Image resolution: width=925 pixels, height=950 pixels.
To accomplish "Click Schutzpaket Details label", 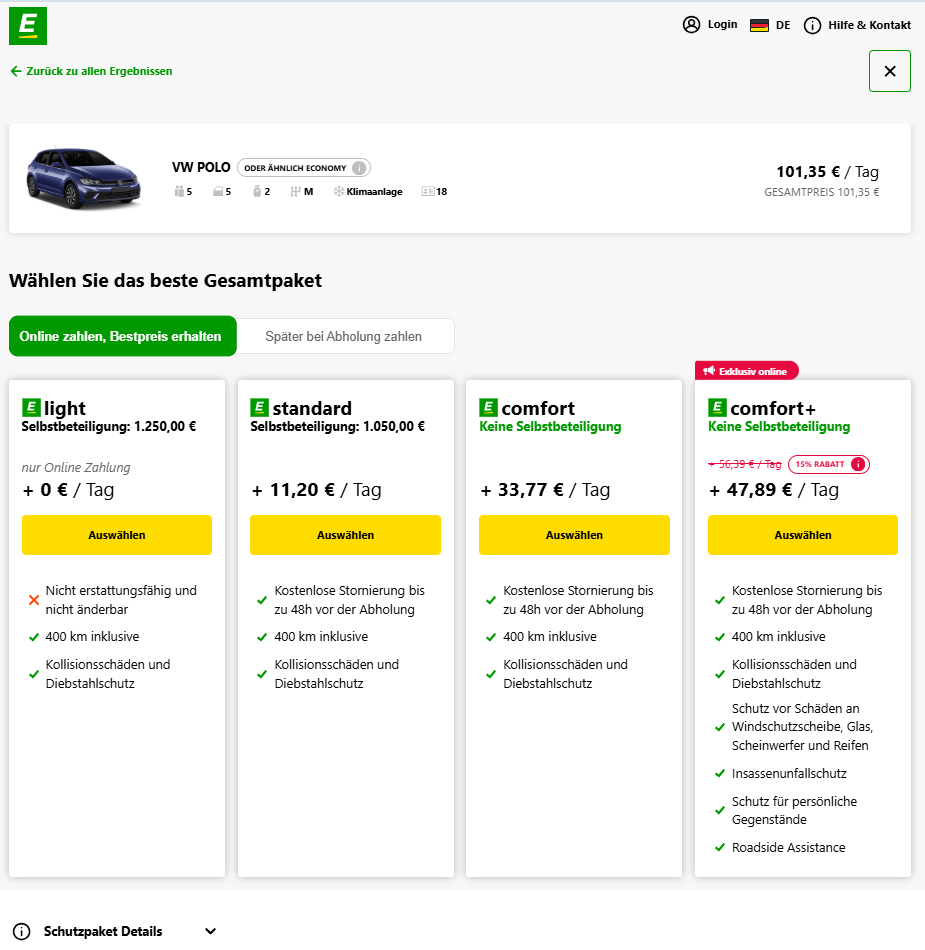I will coord(103,931).
